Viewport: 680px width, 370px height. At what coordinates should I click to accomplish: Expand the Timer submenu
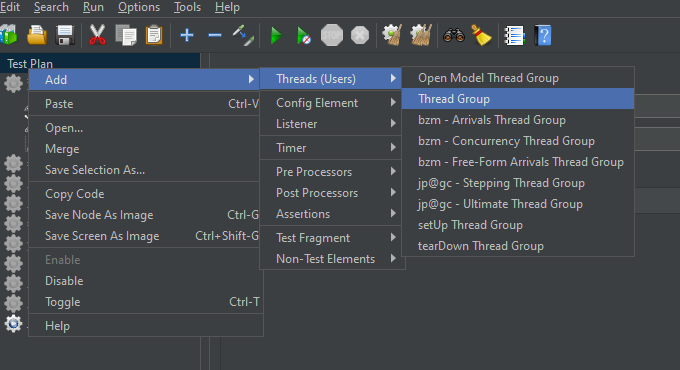[331, 148]
